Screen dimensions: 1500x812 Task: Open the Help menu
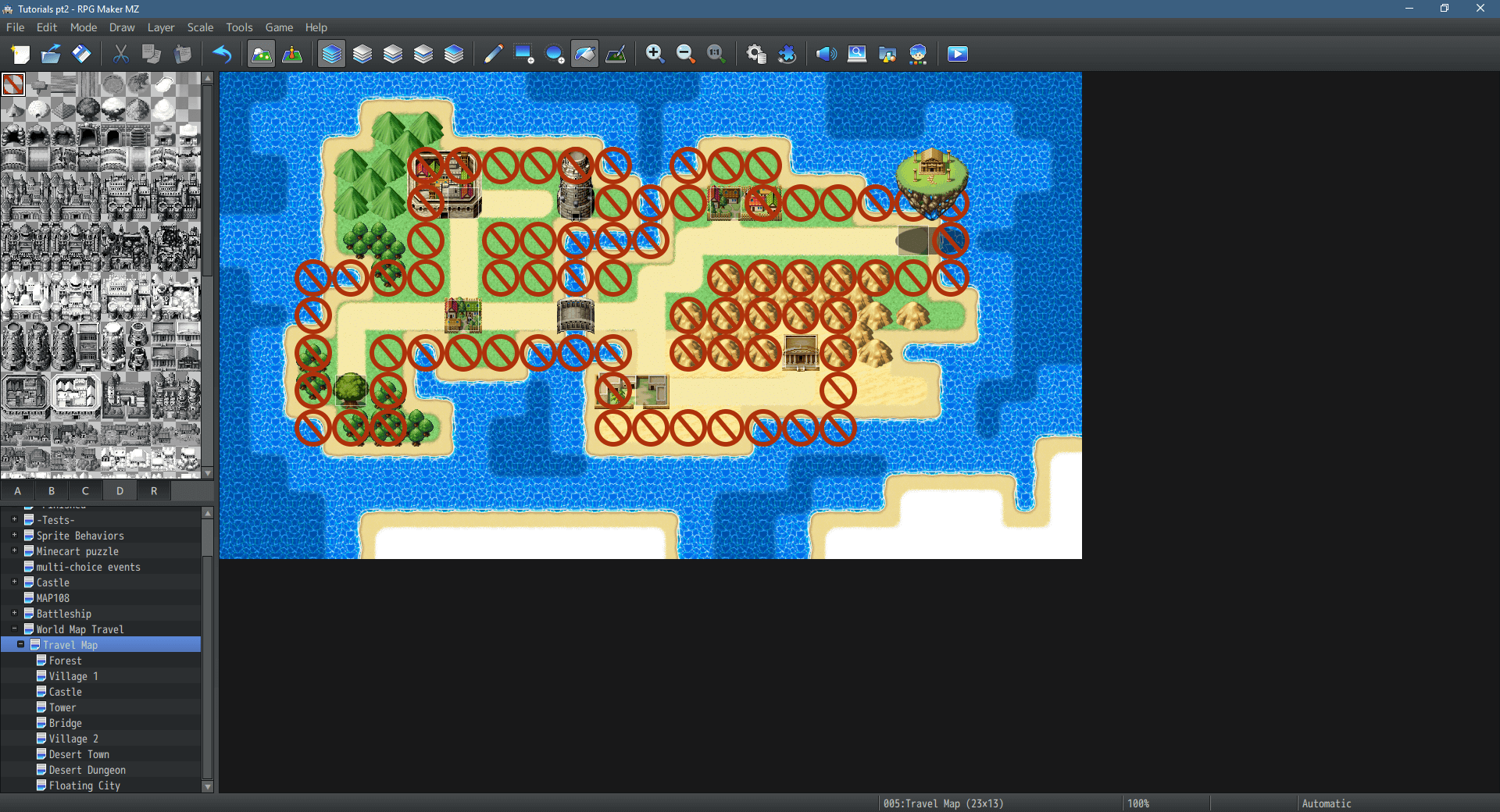coord(316,27)
